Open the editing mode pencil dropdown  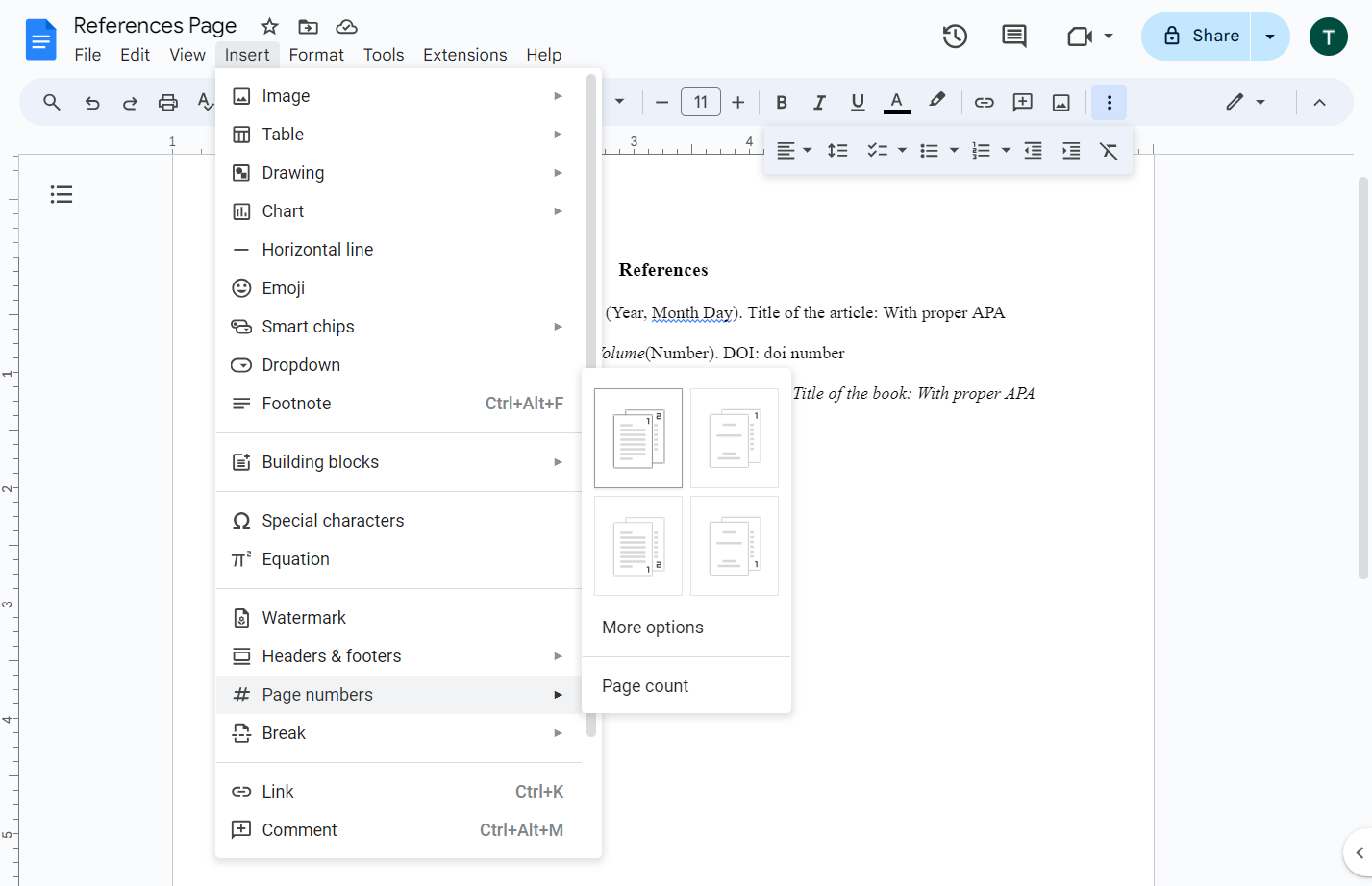point(1245,102)
